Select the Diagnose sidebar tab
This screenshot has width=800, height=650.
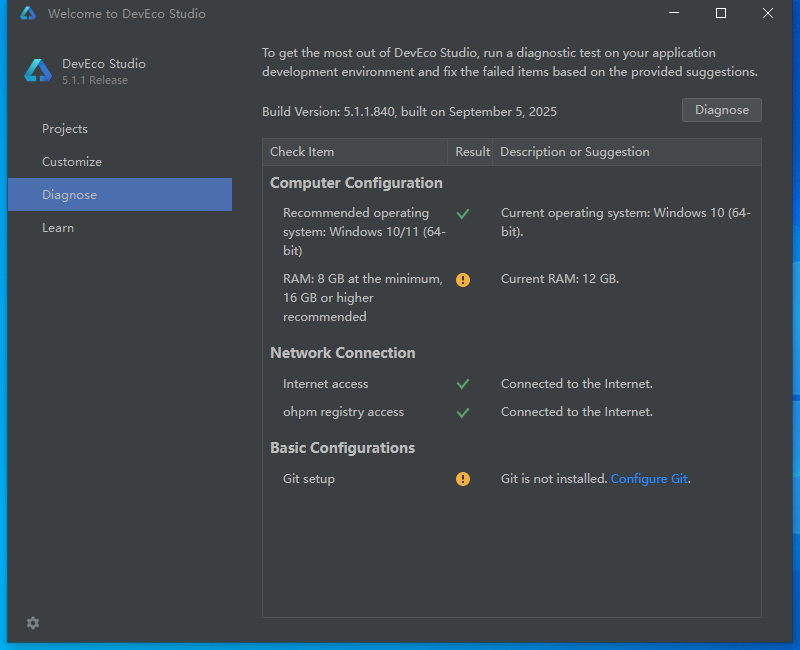pyautogui.click(x=120, y=194)
